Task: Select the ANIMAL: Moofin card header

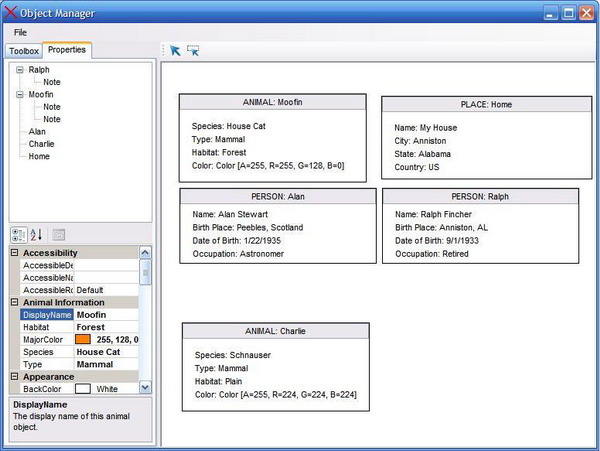Action: 272,102
